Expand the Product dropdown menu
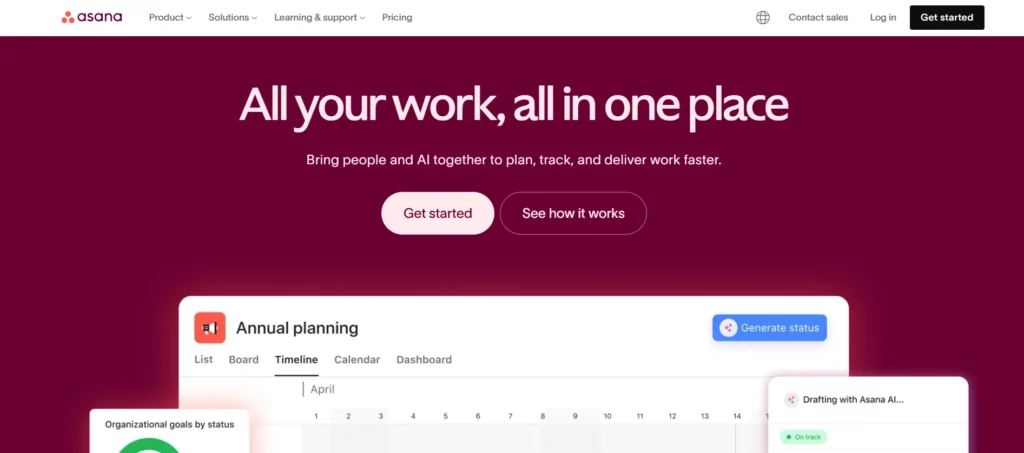Viewport: 1024px width, 453px height. click(170, 17)
